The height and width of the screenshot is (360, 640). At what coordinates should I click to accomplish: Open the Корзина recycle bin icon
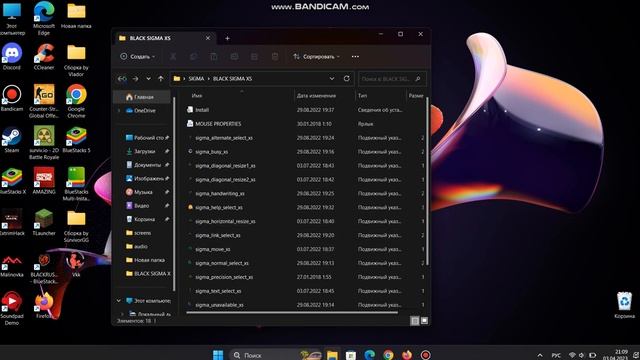tap(624, 305)
